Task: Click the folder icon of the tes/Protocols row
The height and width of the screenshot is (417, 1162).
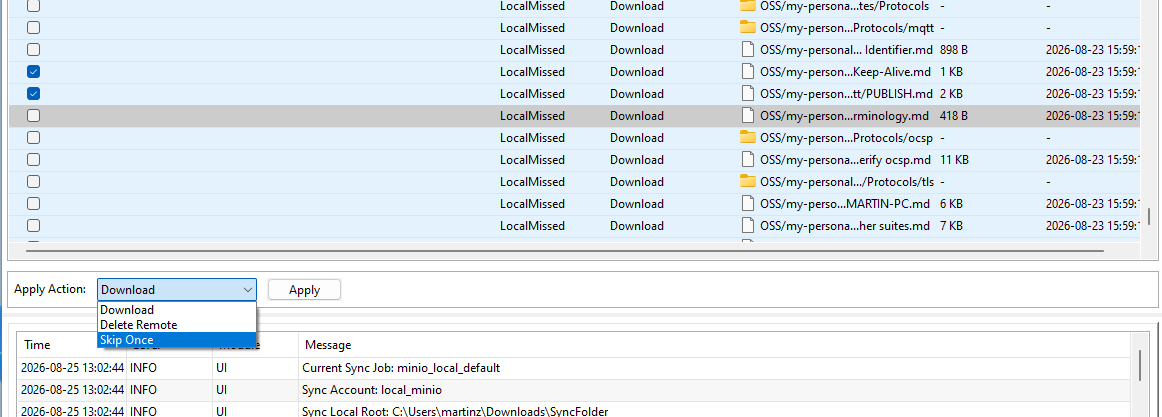Action: (x=747, y=6)
